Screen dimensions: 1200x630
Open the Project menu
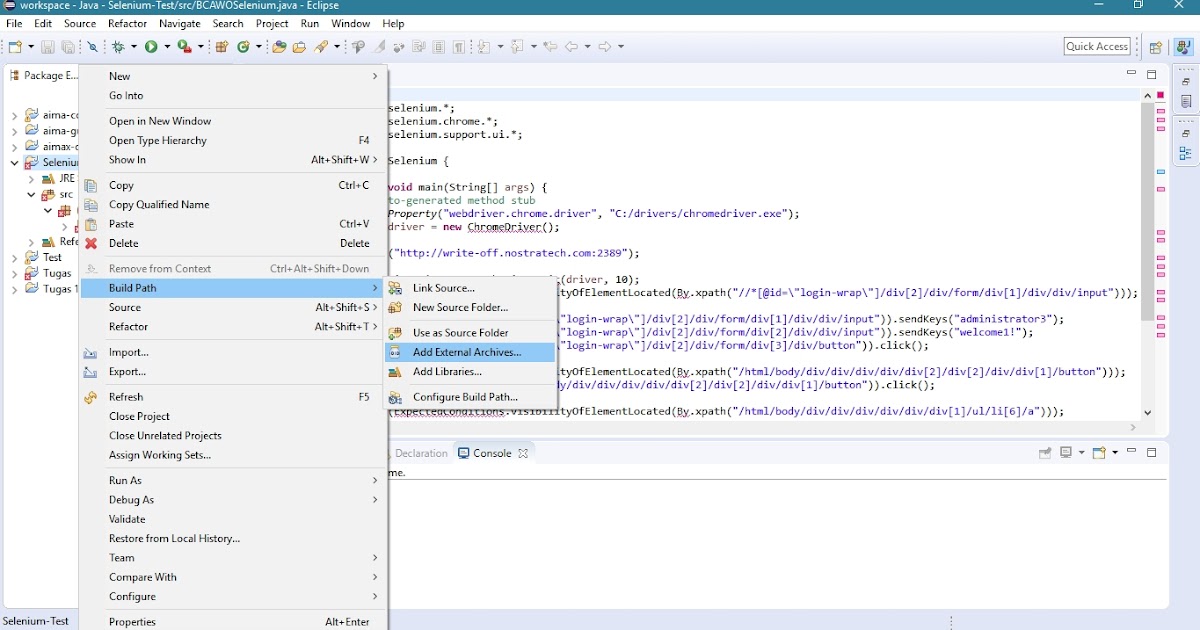click(272, 23)
